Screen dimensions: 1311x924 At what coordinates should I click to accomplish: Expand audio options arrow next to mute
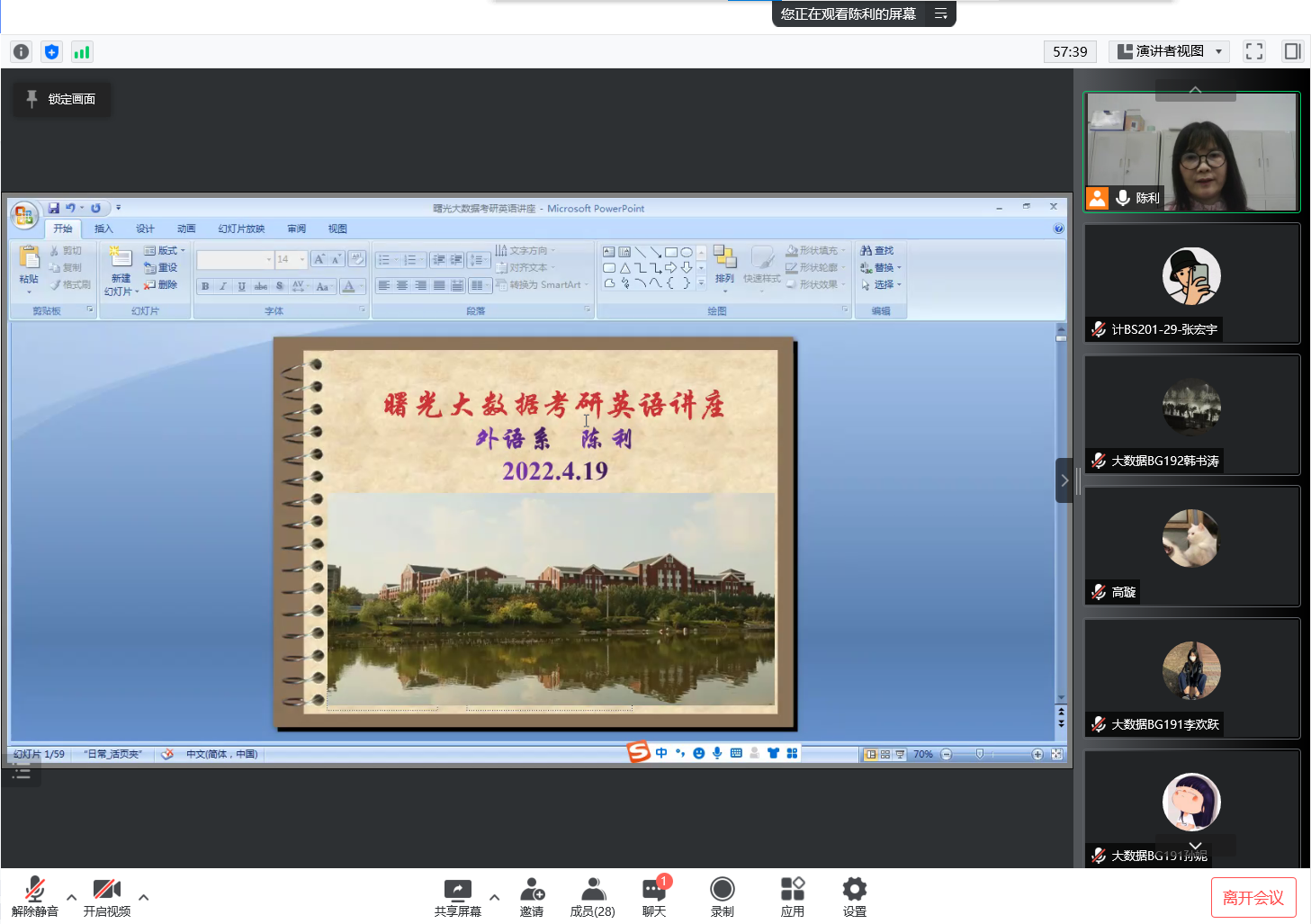[71, 897]
